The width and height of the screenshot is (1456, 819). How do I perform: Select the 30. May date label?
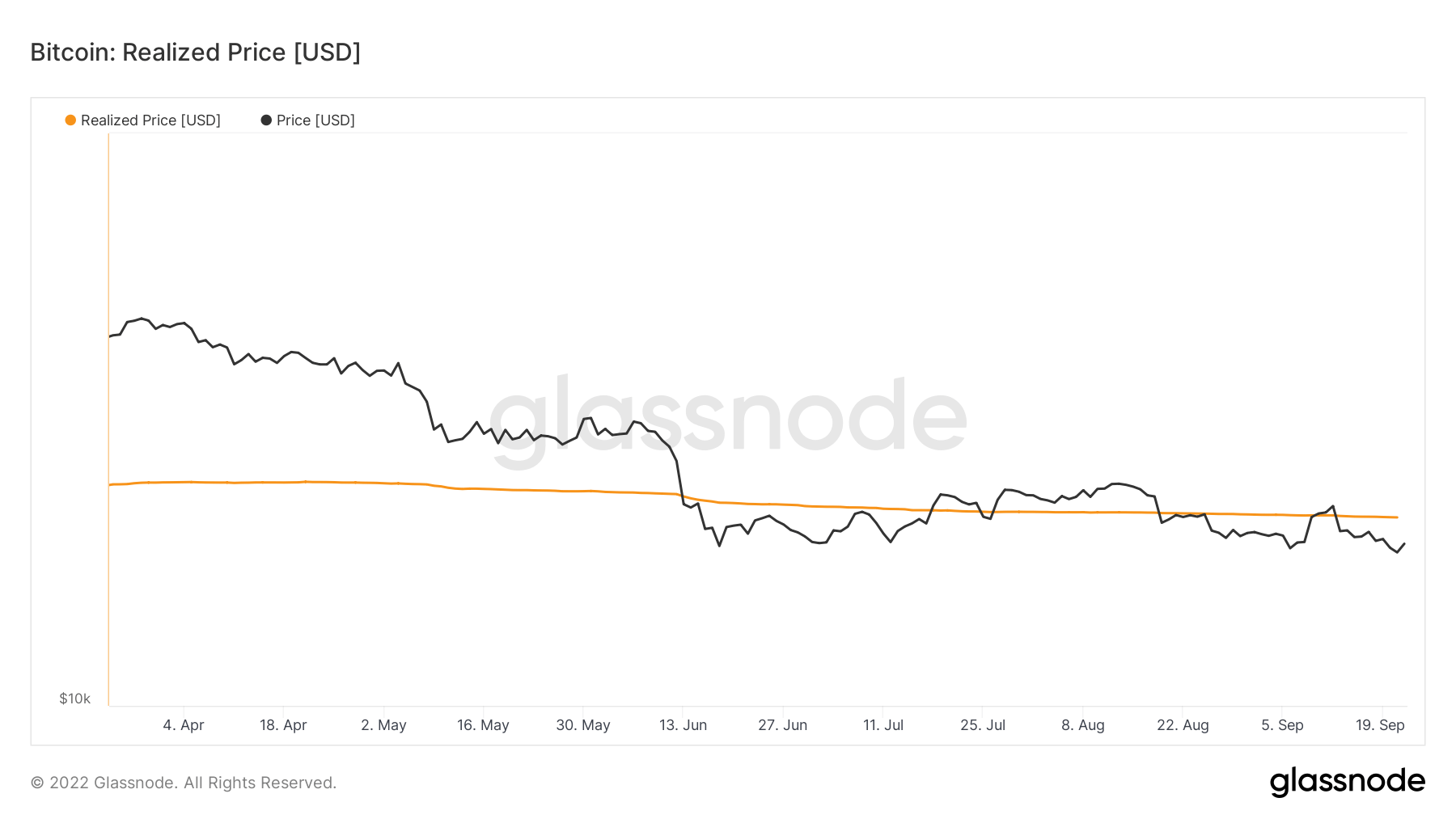pyautogui.click(x=583, y=725)
